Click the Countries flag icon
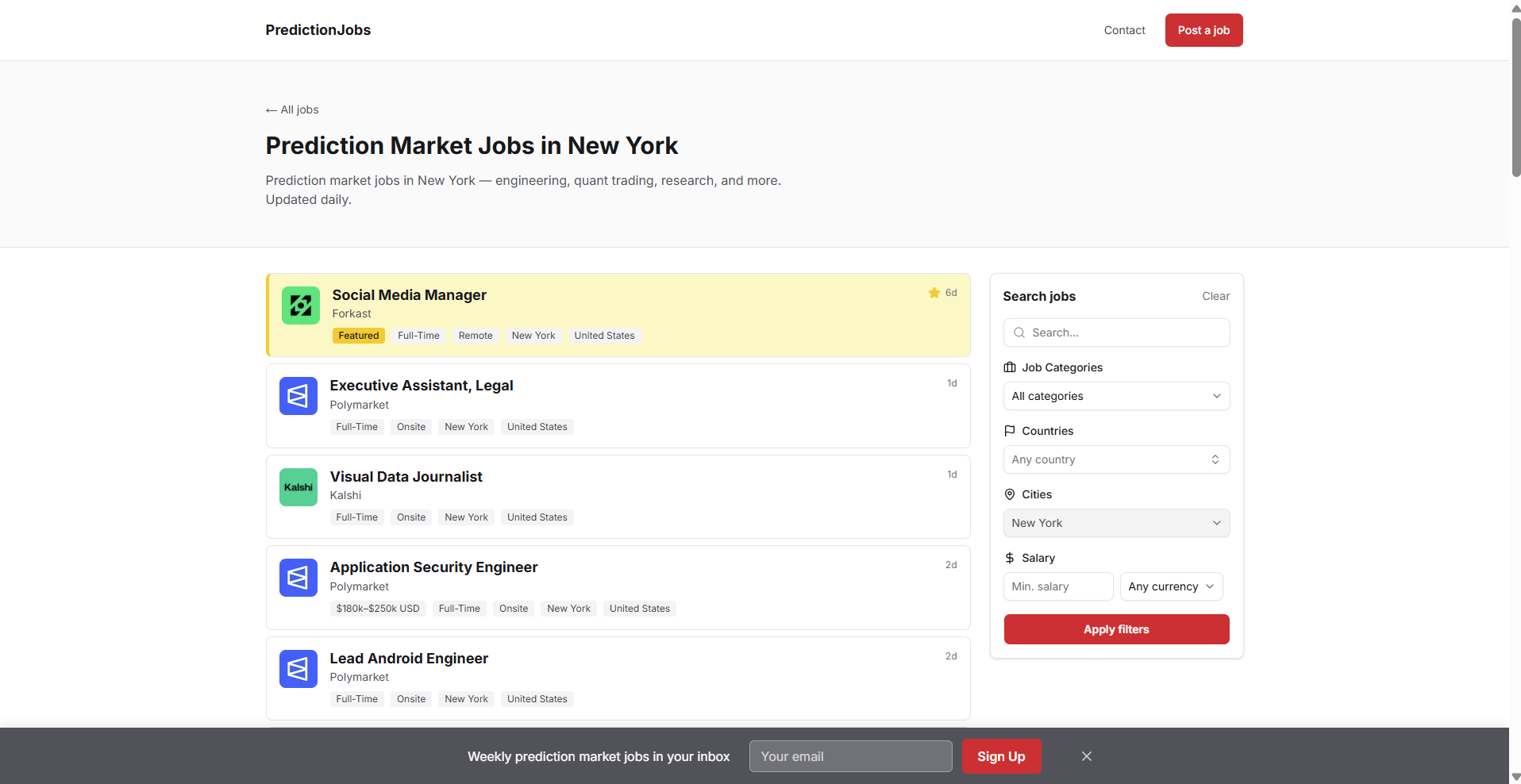 click(1010, 431)
